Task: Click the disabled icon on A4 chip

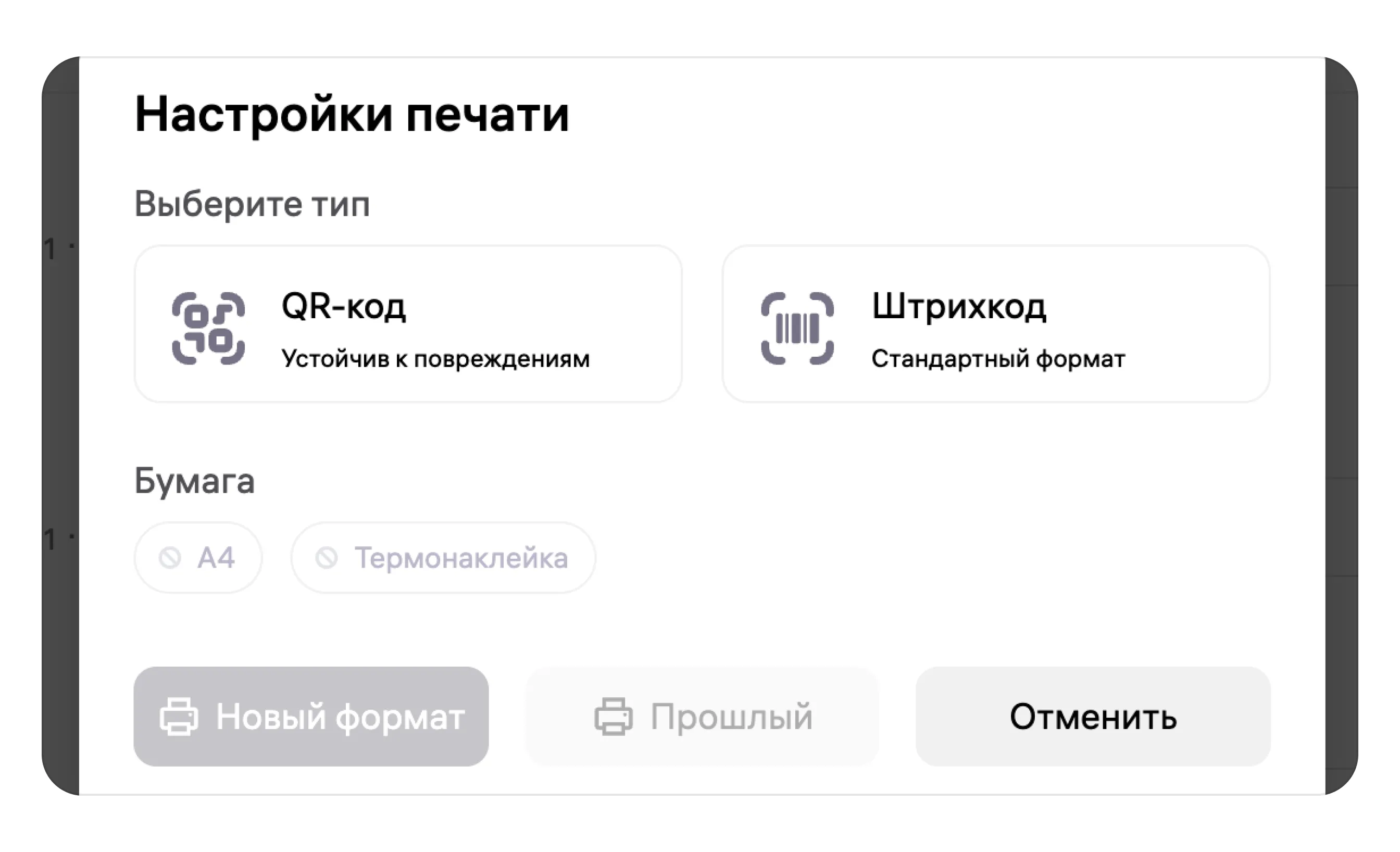Action: [x=170, y=558]
